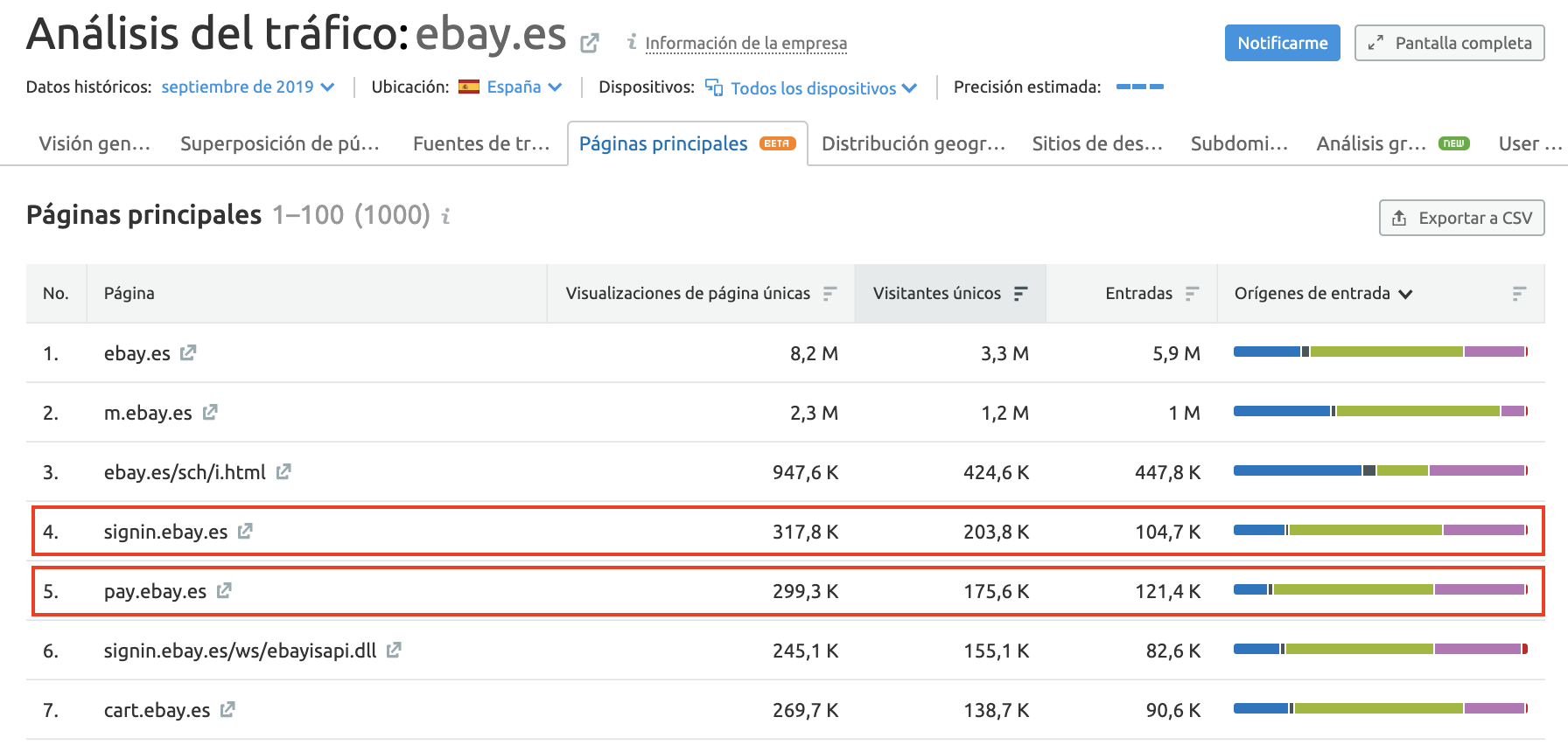Click traffic sources bar for cart.ebay.es row
Screen dimensions: 1568x752
1381,708
